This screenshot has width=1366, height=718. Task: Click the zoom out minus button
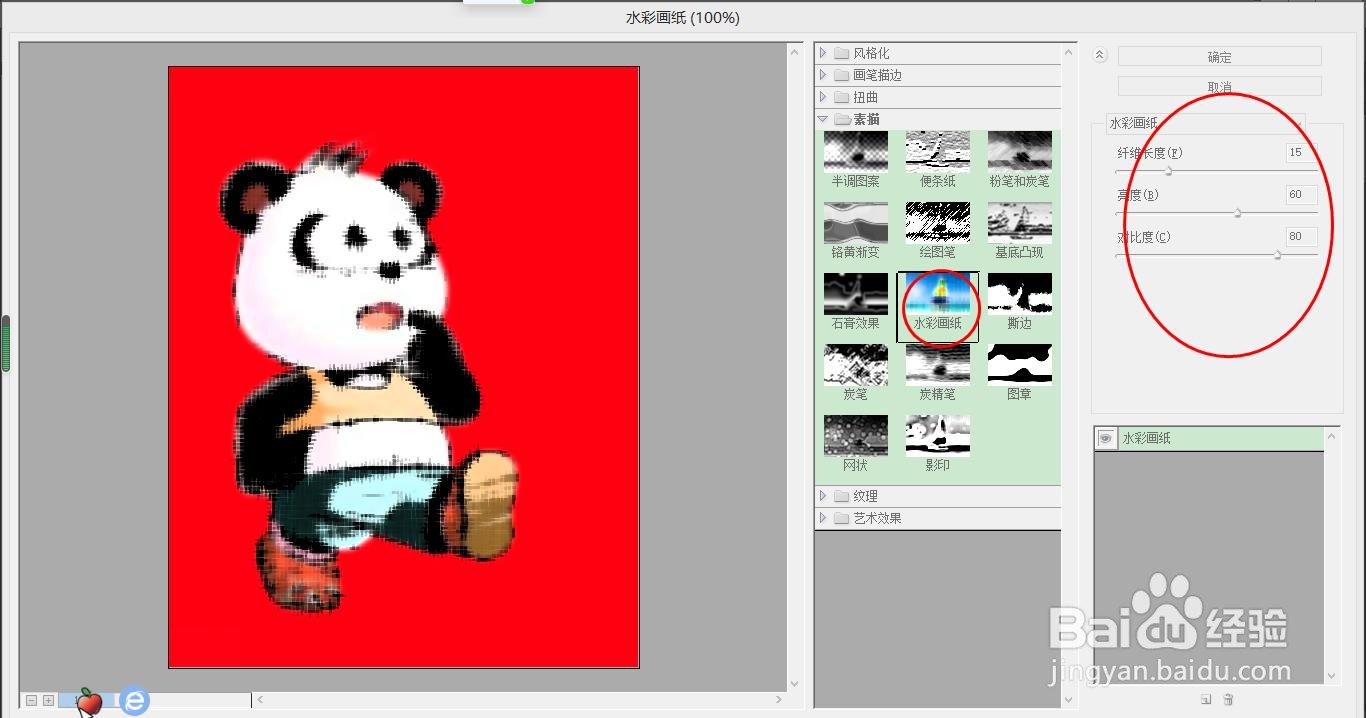tap(30, 701)
